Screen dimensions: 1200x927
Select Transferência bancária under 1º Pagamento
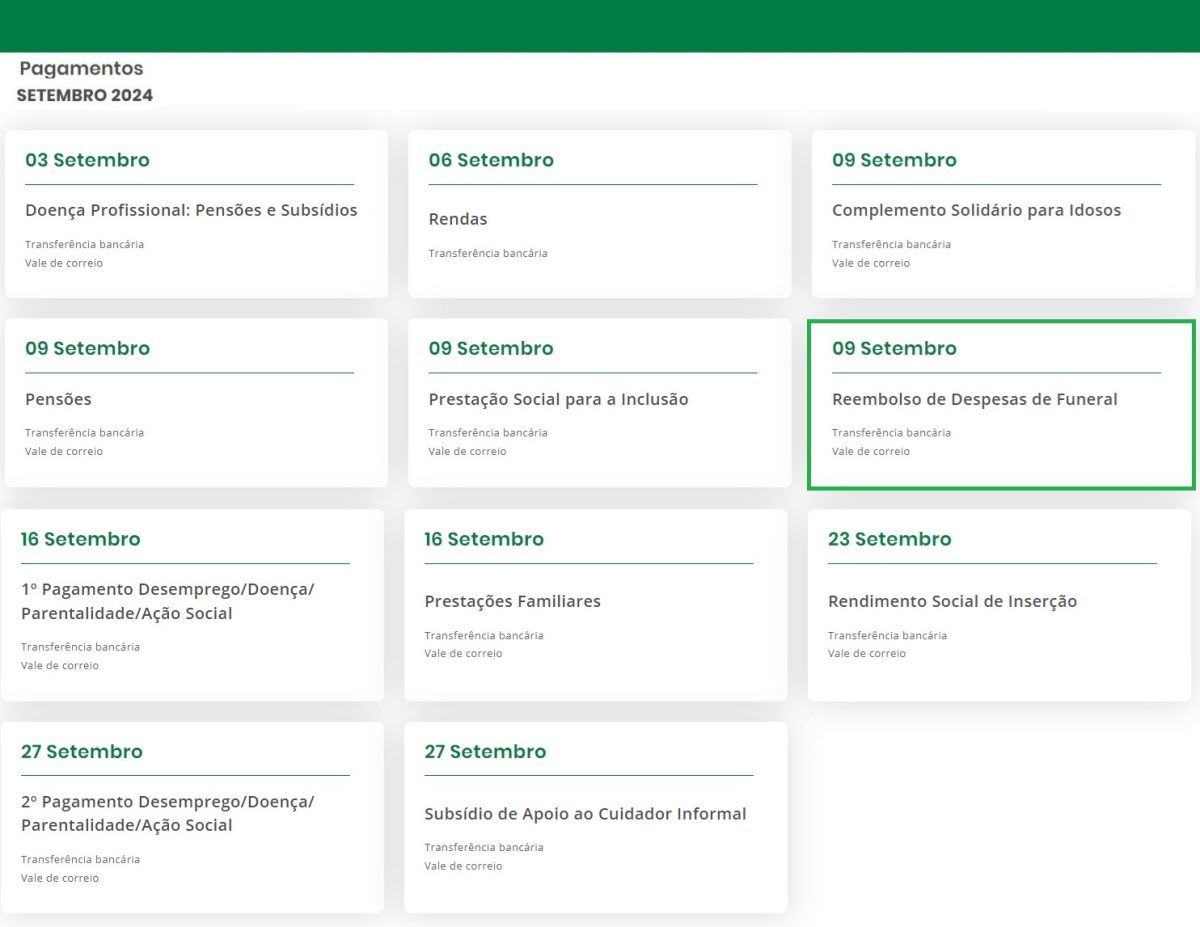(x=80, y=646)
